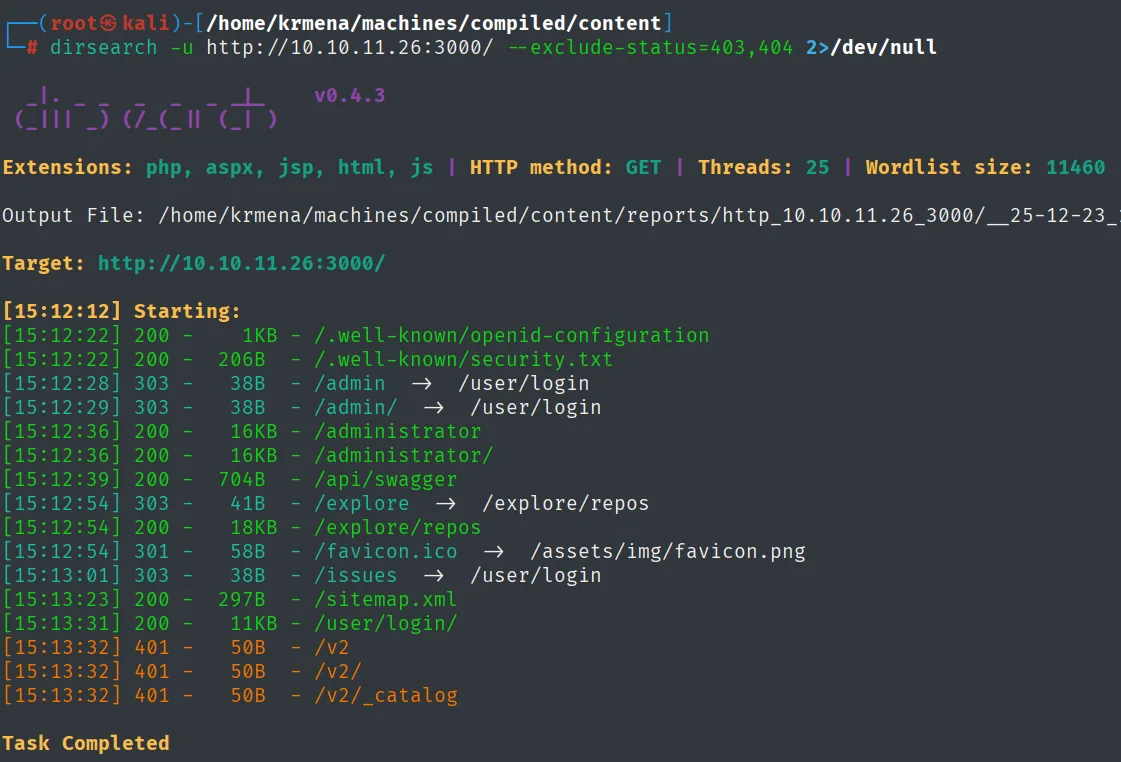Click the Starting timestamp [15:12:12]
The height and width of the screenshot is (762, 1121).
(x=61, y=311)
